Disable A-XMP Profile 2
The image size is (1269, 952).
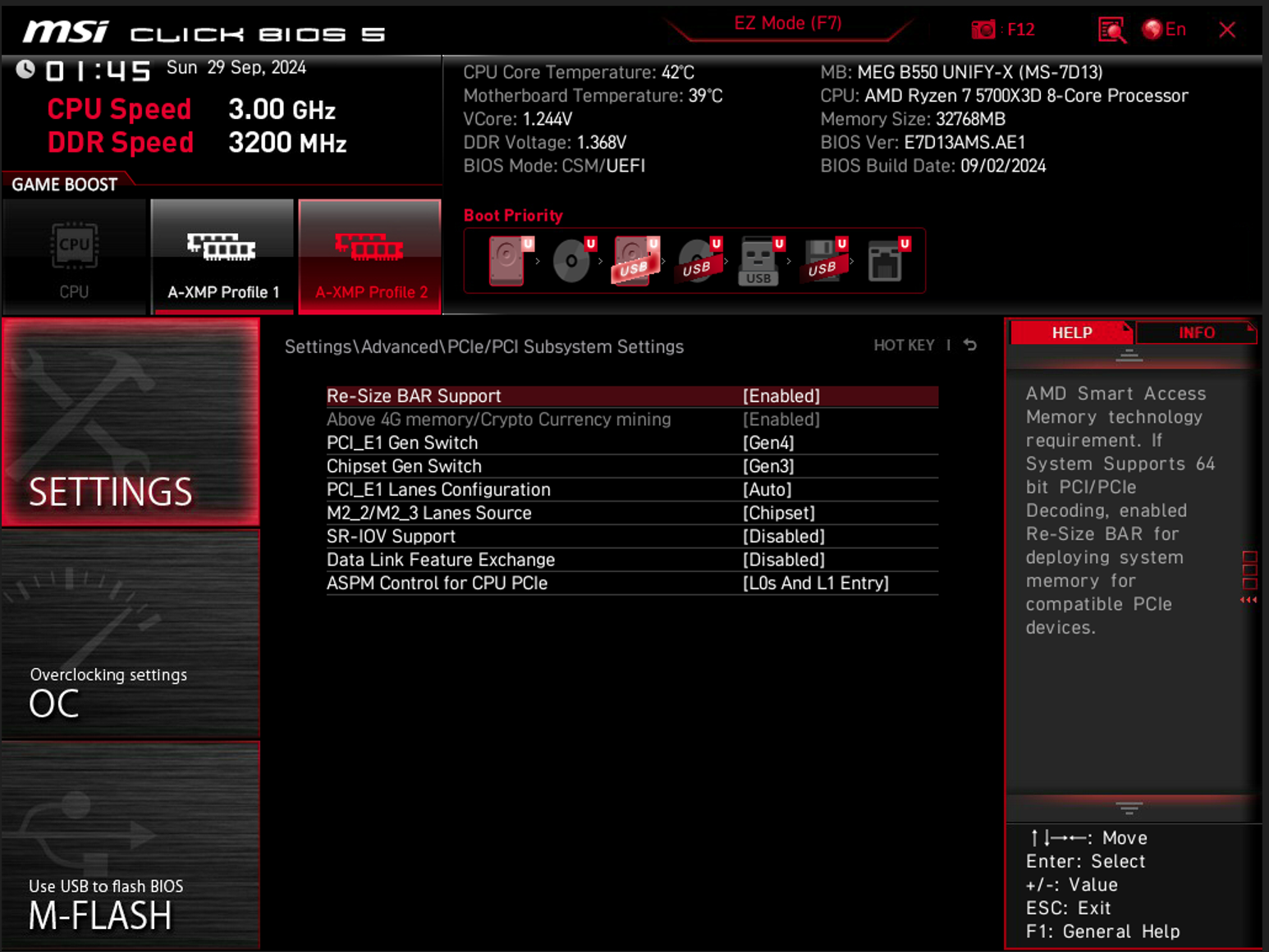pos(369,257)
